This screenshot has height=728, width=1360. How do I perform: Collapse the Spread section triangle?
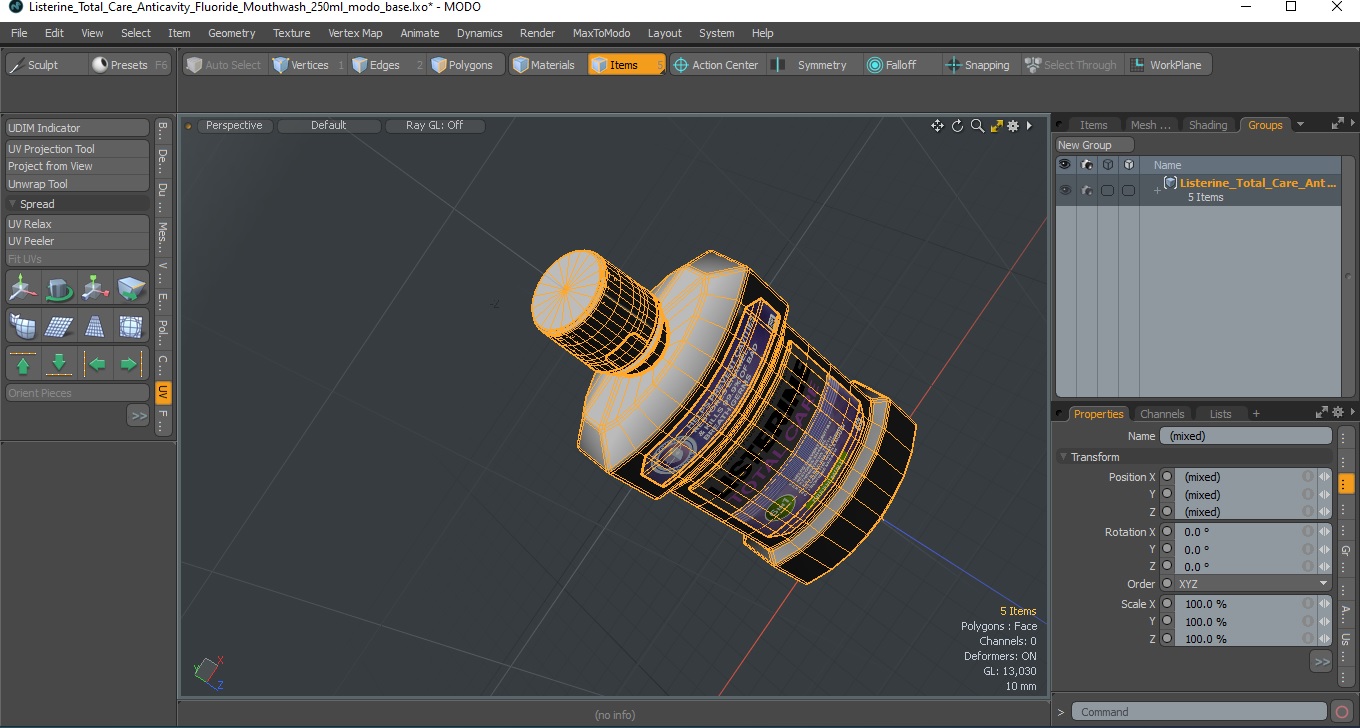coord(13,204)
